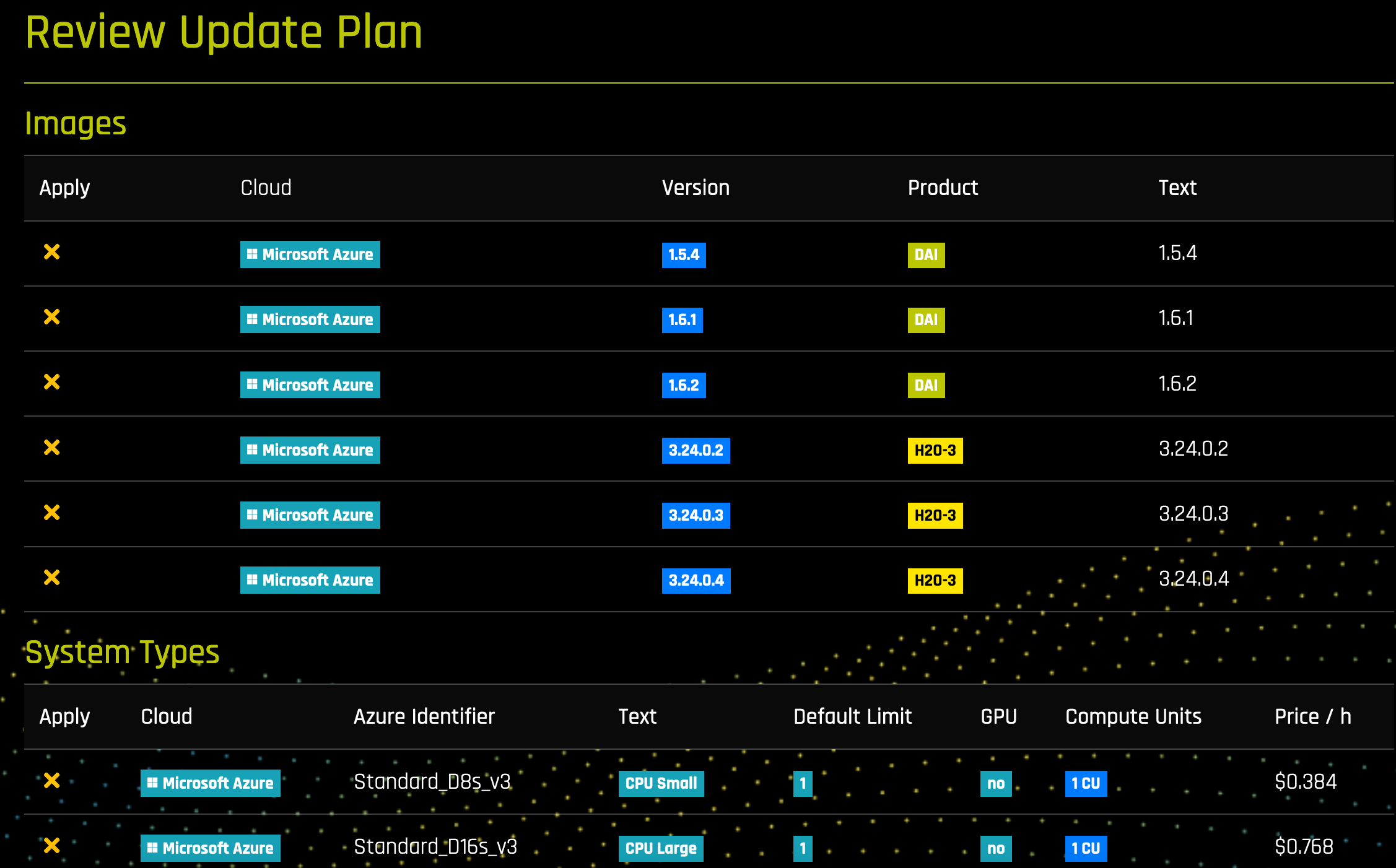Toggle the apply X for image 1.6.1
The image size is (1396, 868).
[x=52, y=317]
